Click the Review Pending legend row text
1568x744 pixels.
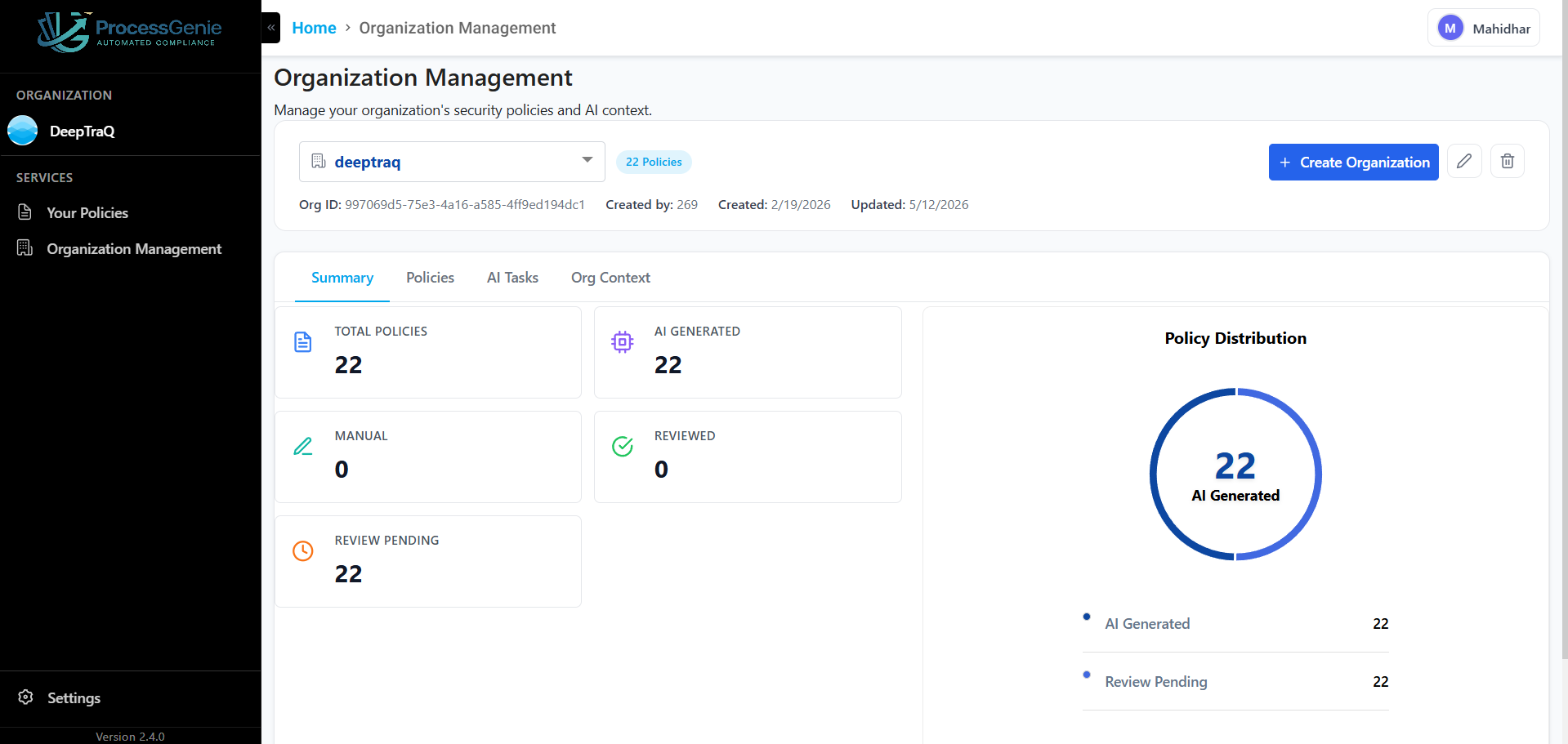(x=1156, y=681)
